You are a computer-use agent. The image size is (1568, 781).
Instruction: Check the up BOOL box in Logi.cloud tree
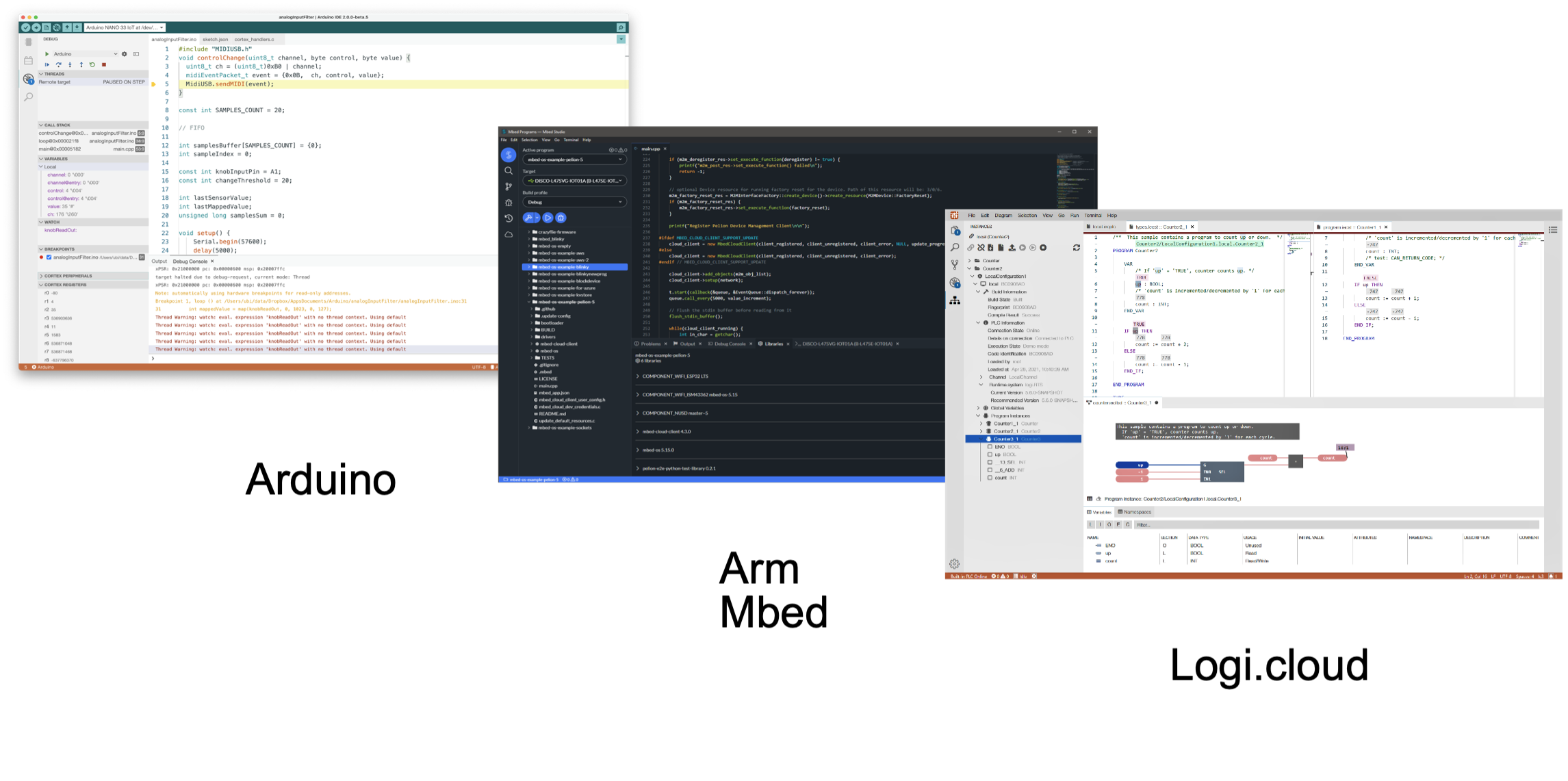990,454
